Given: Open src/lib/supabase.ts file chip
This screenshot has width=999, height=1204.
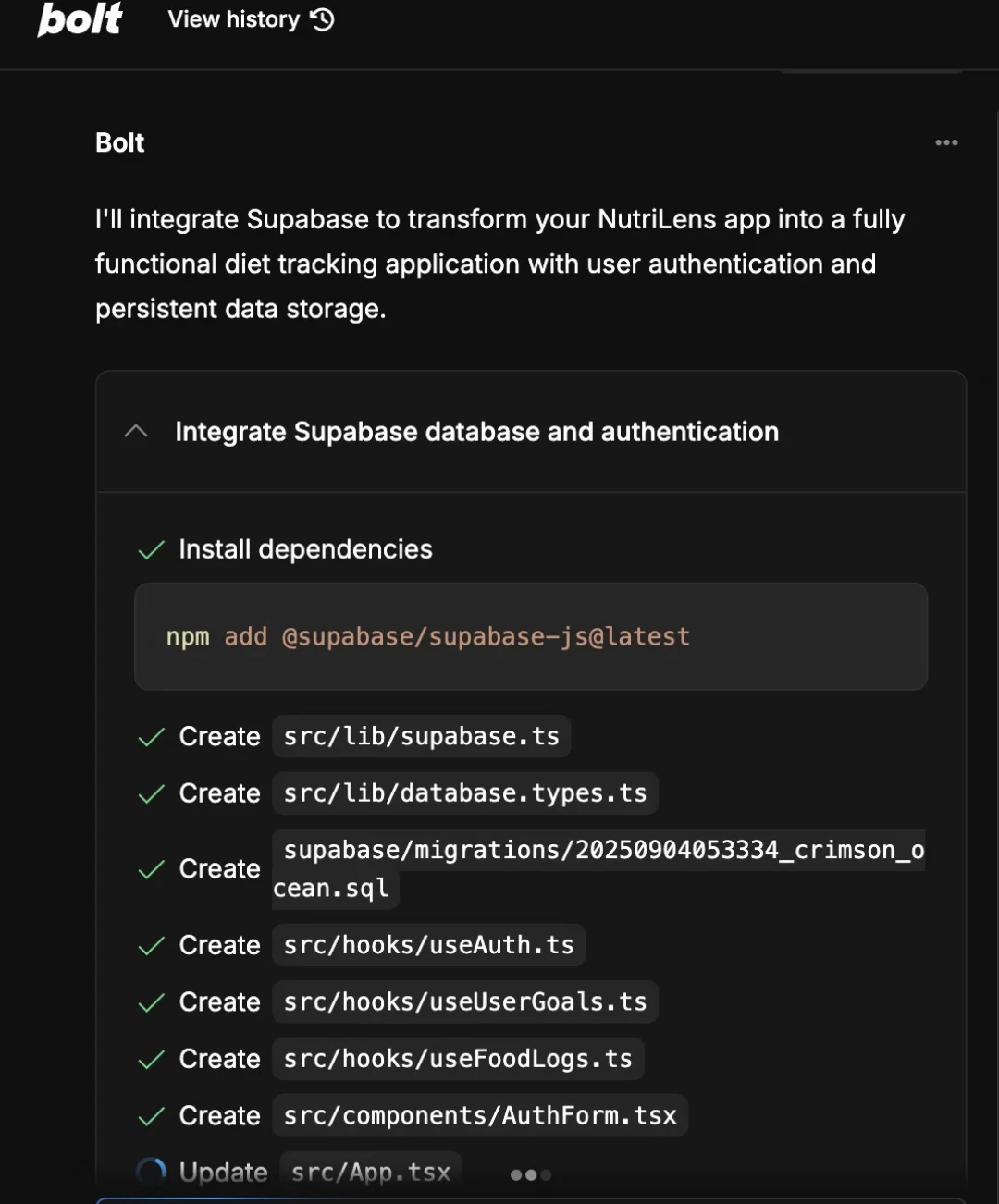Looking at the screenshot, I should 422,736.
